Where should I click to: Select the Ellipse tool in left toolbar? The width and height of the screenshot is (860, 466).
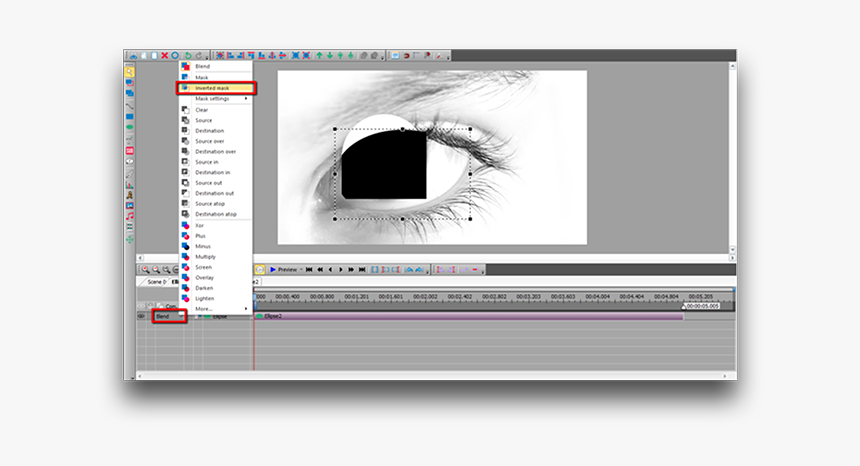coord(130,127)
